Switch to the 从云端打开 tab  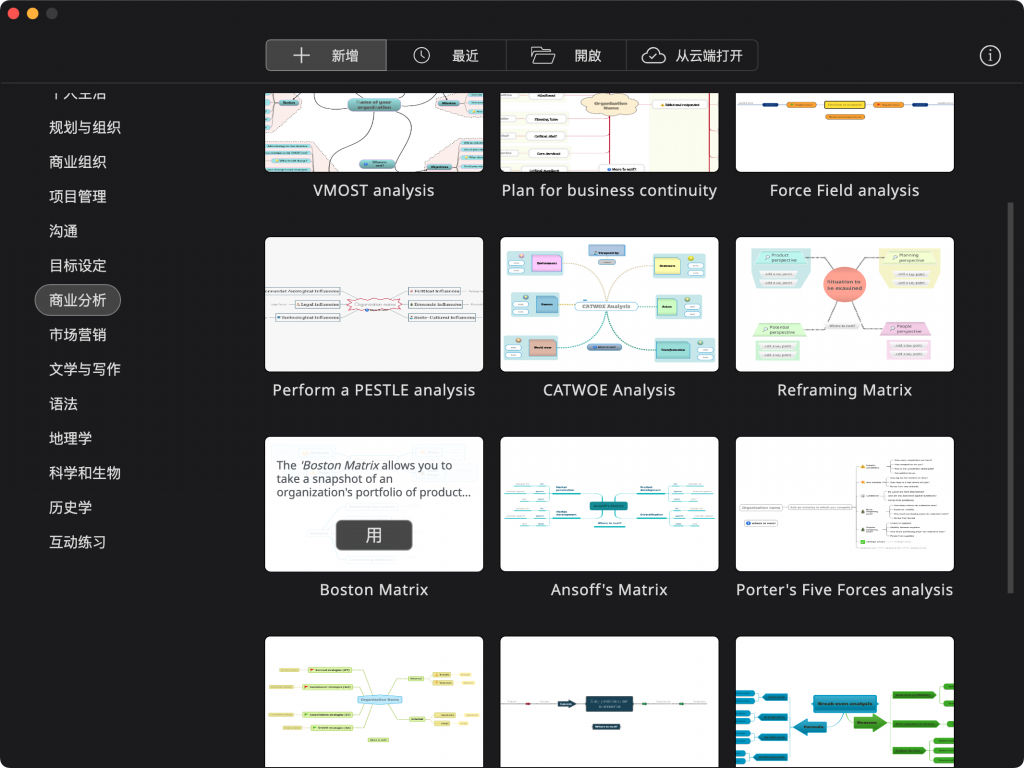click(693, 55)
